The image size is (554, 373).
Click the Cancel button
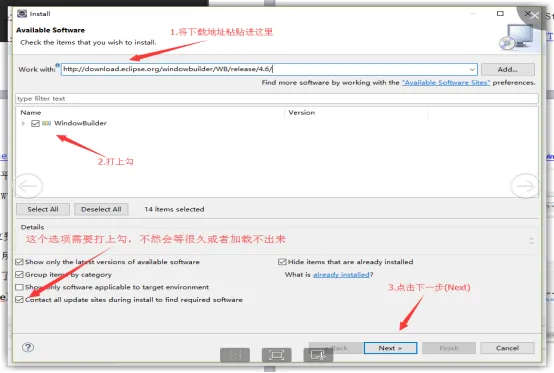(x=507, y=348)
